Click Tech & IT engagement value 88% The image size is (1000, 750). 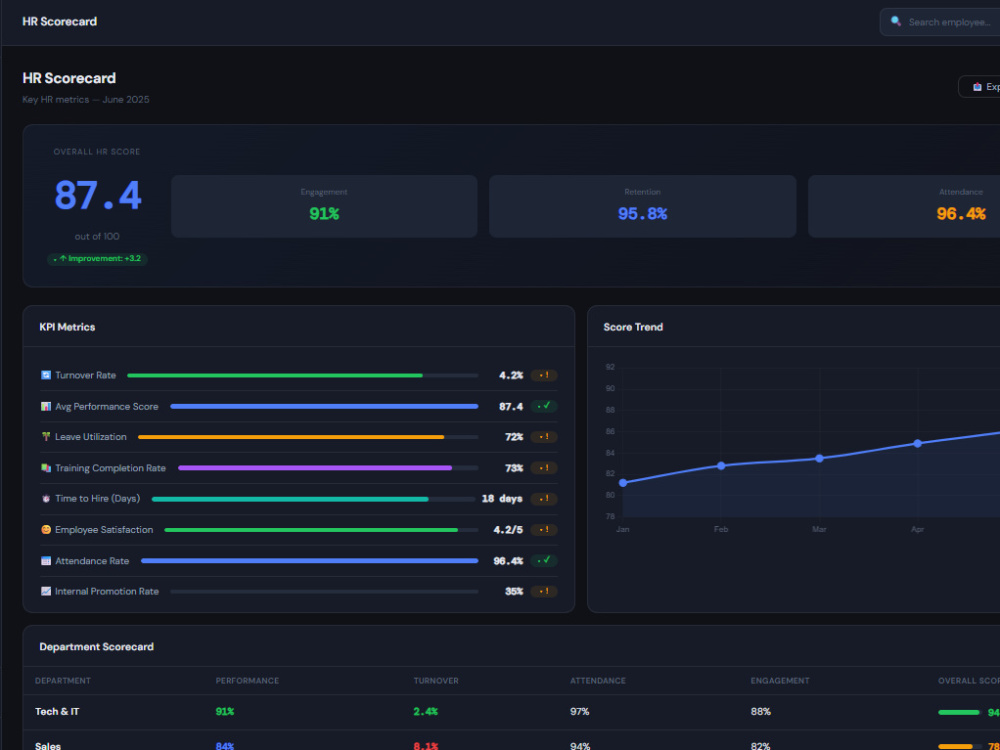(x=761, y=712)
